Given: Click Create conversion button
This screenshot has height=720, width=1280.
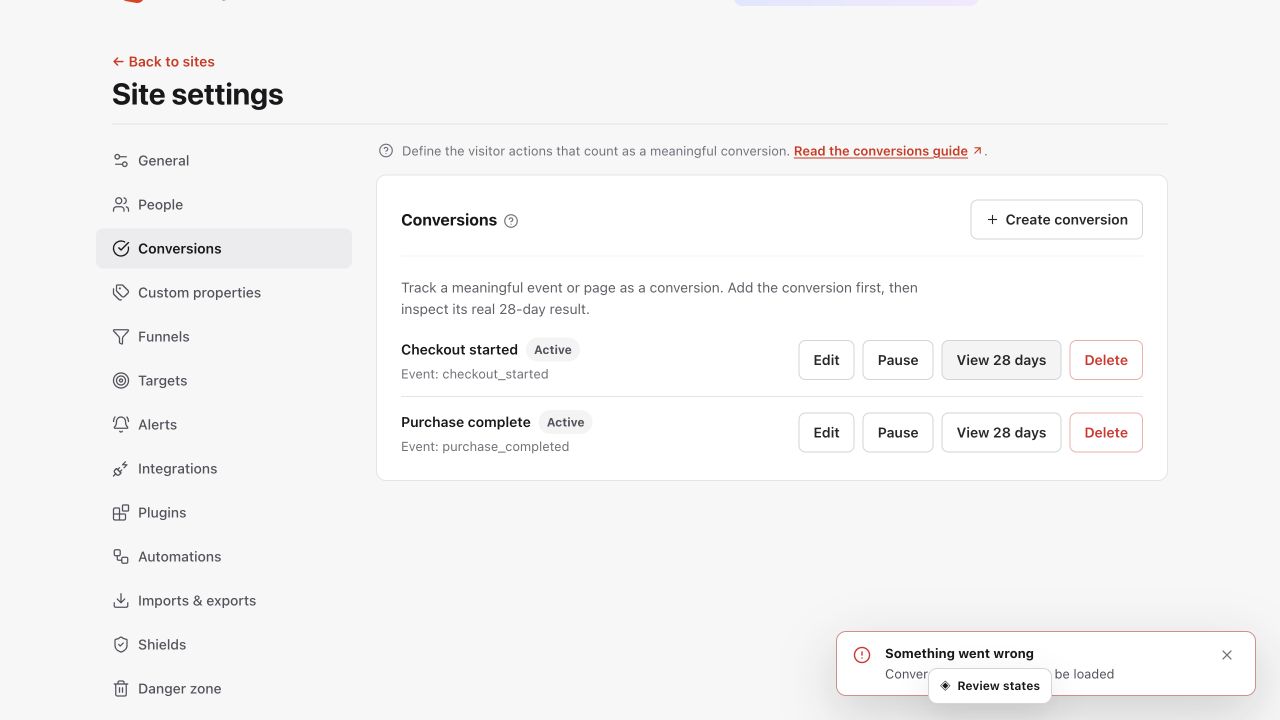Looking at the screenshot, I should tap(1056, 220).
